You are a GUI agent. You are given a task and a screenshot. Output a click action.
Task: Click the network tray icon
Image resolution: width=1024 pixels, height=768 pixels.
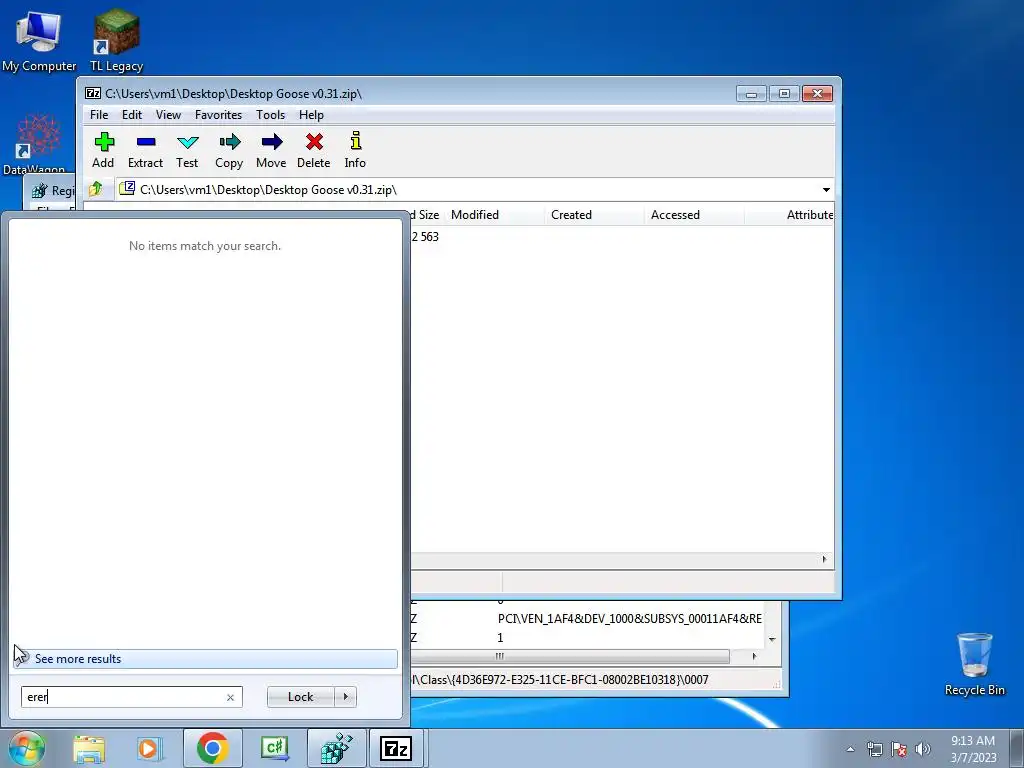pos(874,749)
